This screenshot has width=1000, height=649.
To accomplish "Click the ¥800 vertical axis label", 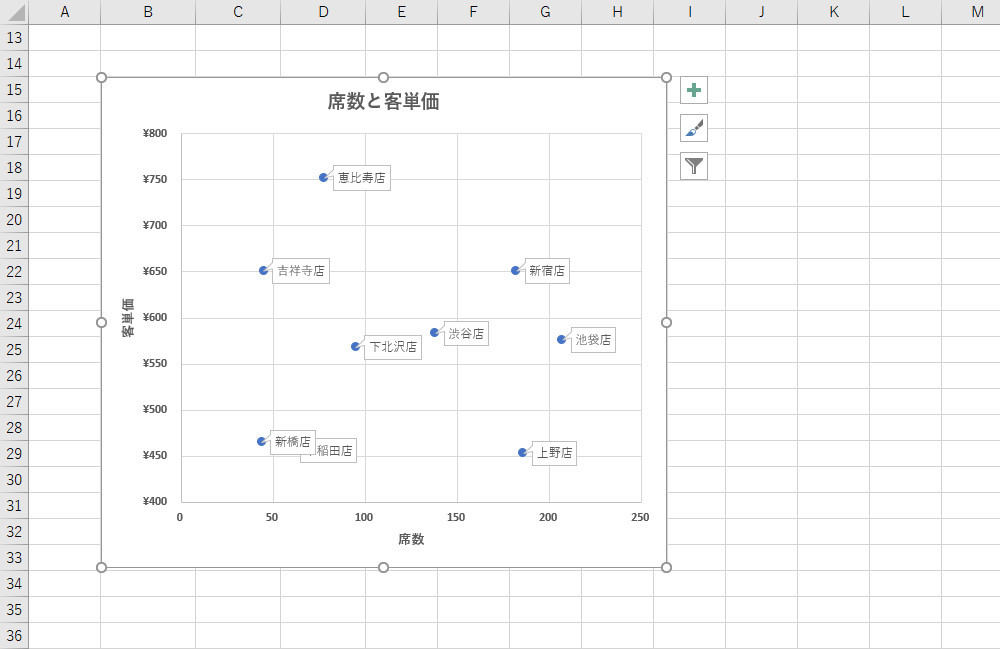I will [155, 133].
